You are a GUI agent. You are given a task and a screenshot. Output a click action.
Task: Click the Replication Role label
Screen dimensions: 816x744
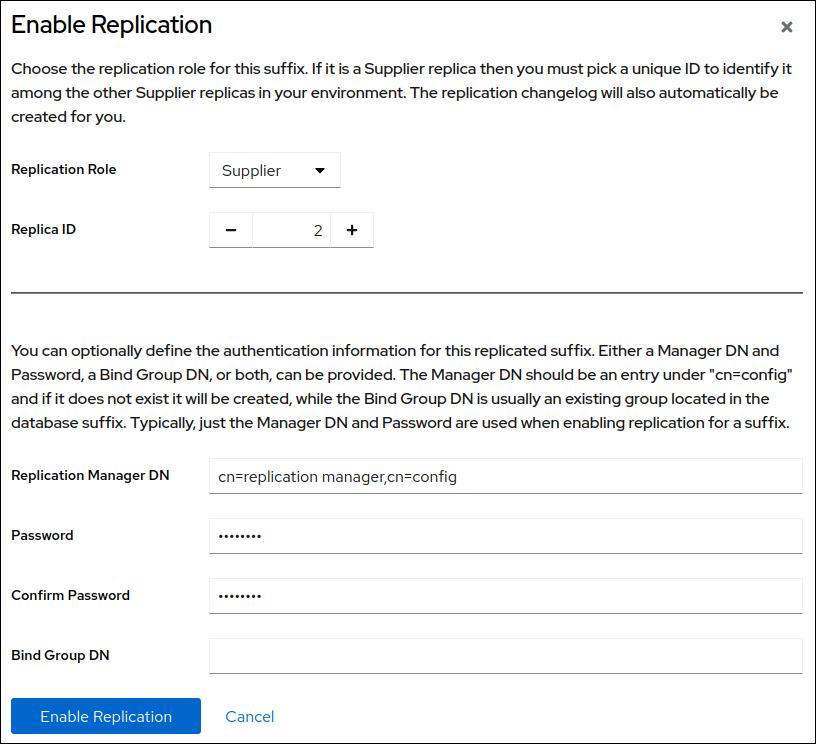click(63, 169)
